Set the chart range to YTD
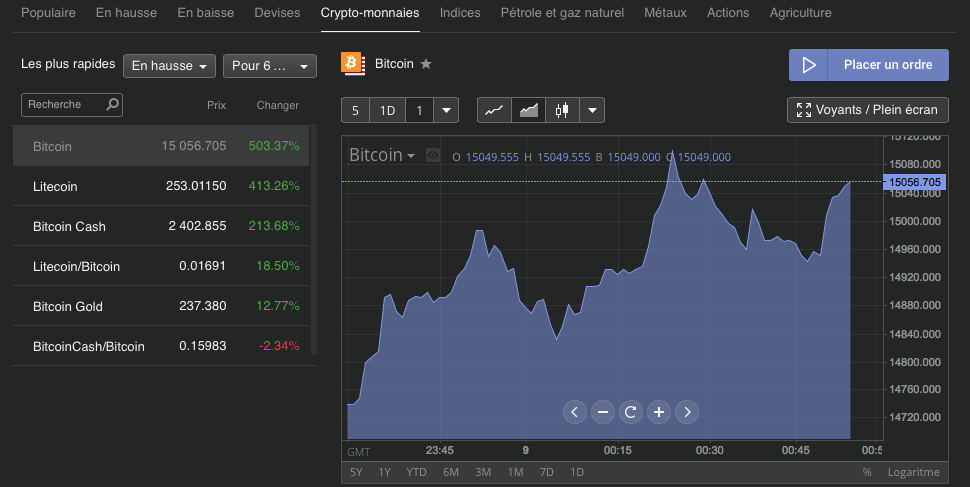The height and width of the screenshot is (487, 970). coord(416,472)
